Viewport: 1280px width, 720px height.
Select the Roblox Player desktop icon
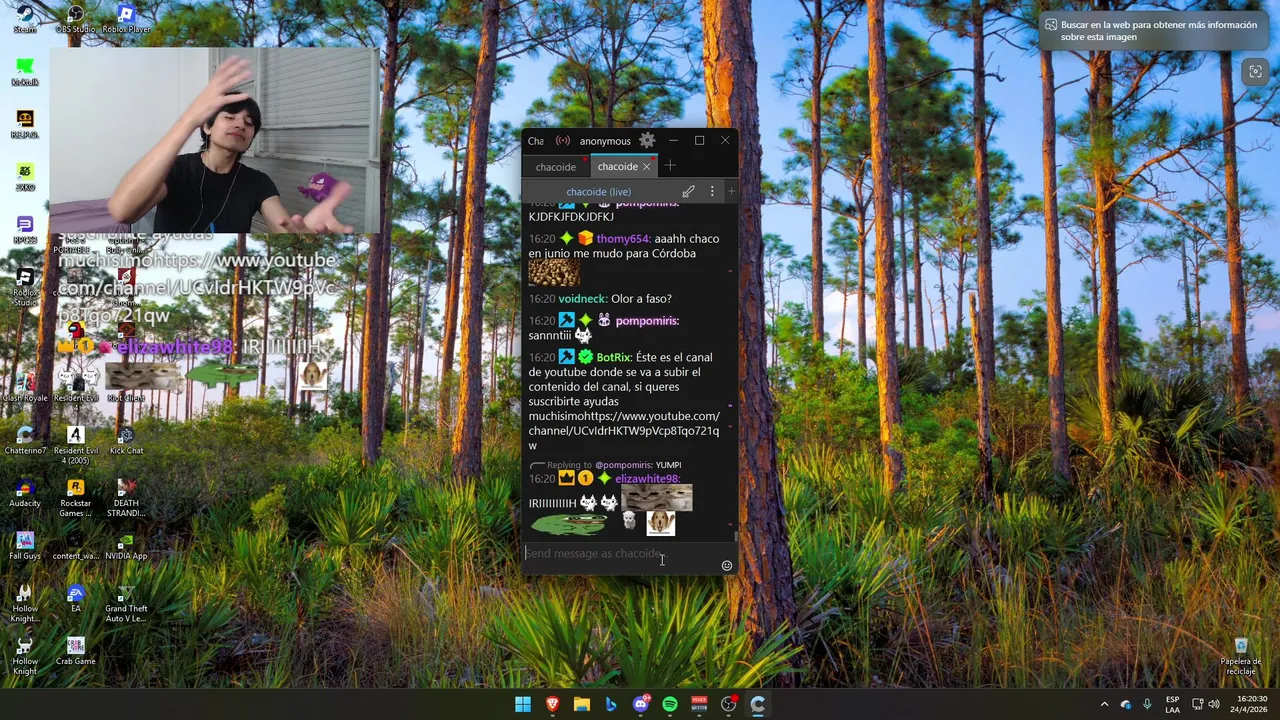pos(126,18)
